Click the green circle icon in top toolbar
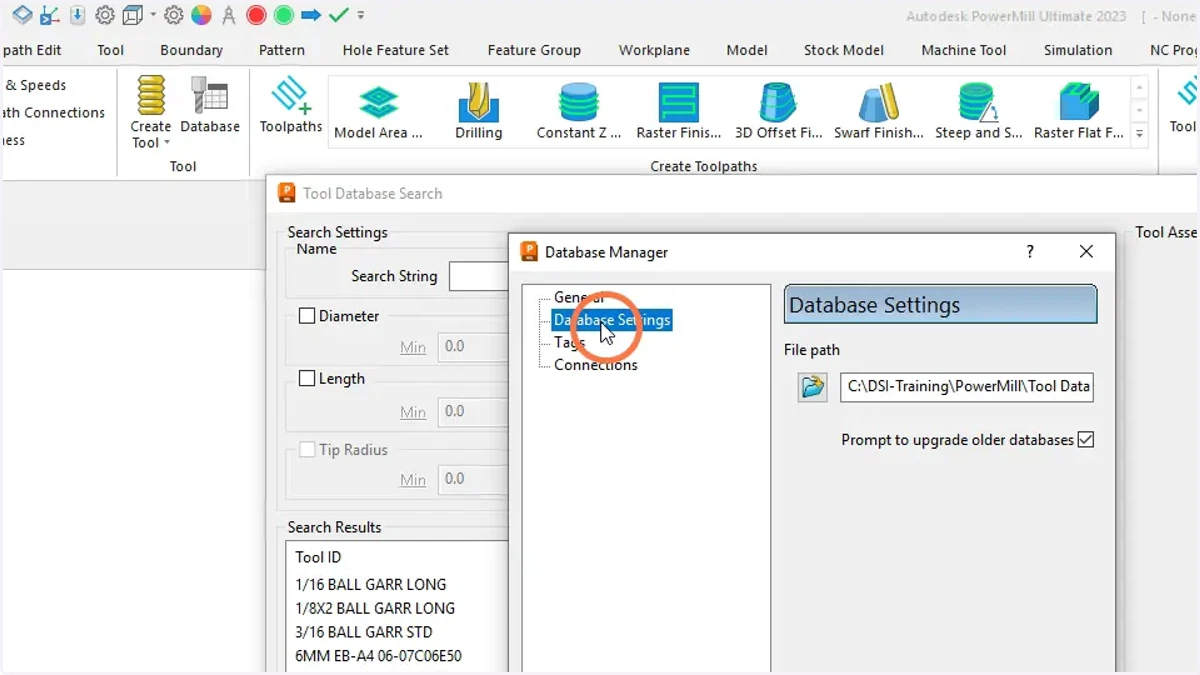 pyautogui.click(x=284, y=15)
